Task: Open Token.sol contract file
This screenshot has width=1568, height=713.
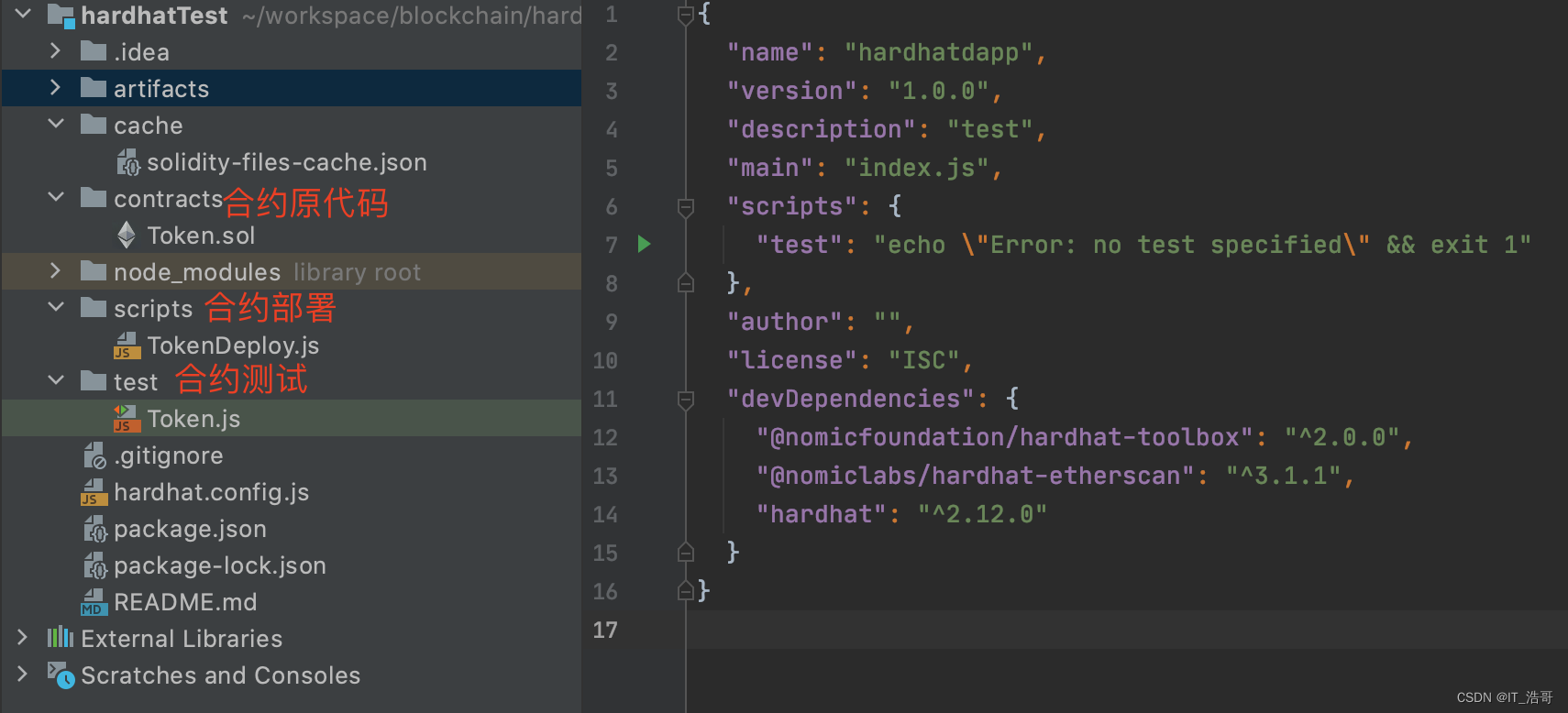Action: 201,236
